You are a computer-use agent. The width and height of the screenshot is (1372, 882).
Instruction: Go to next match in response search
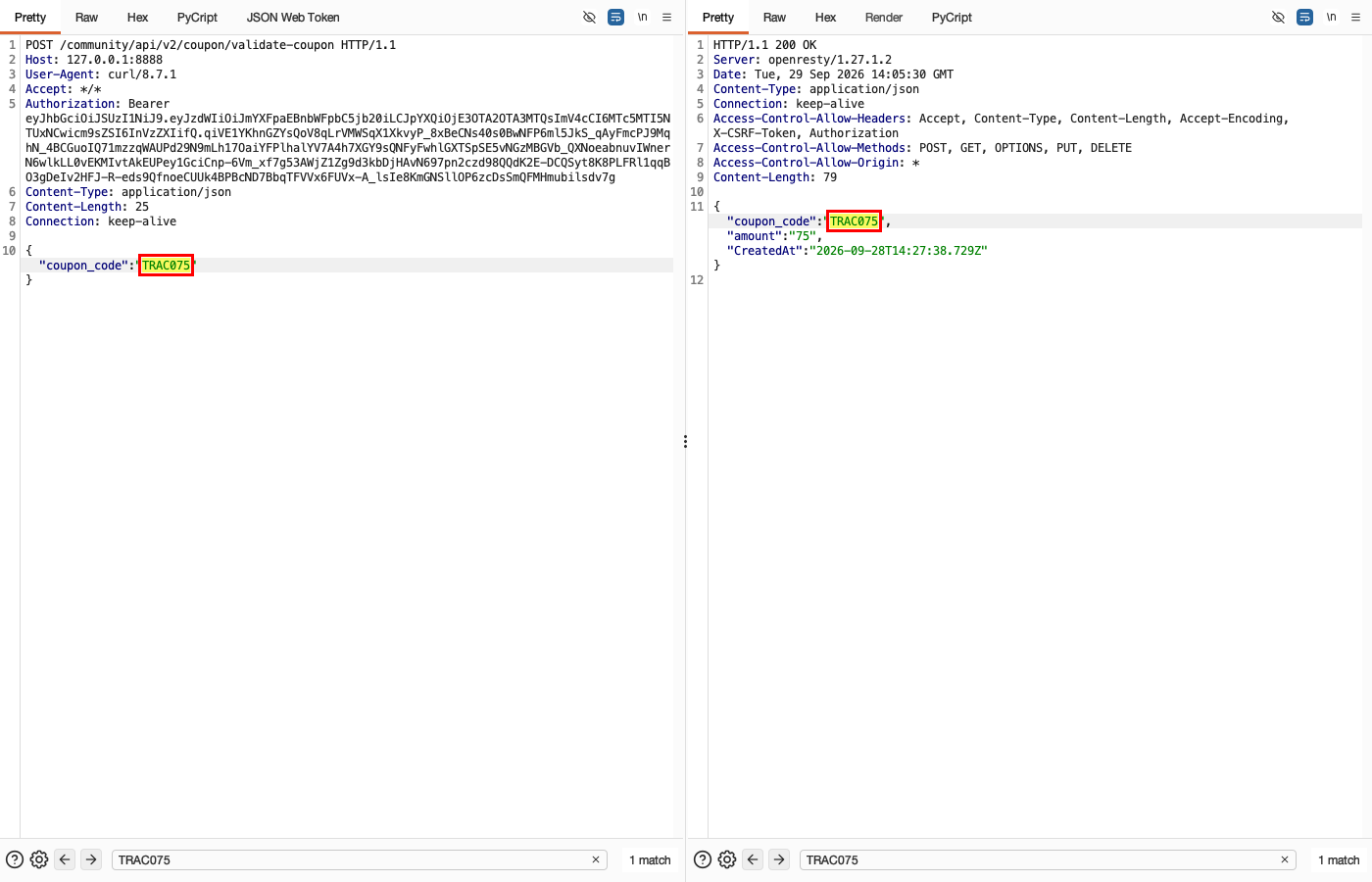click(x=779, y=859)
